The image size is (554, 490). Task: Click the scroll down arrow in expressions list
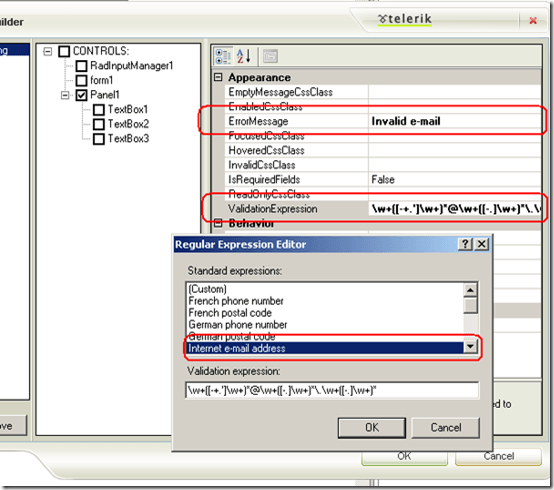[x=470, y=346]
